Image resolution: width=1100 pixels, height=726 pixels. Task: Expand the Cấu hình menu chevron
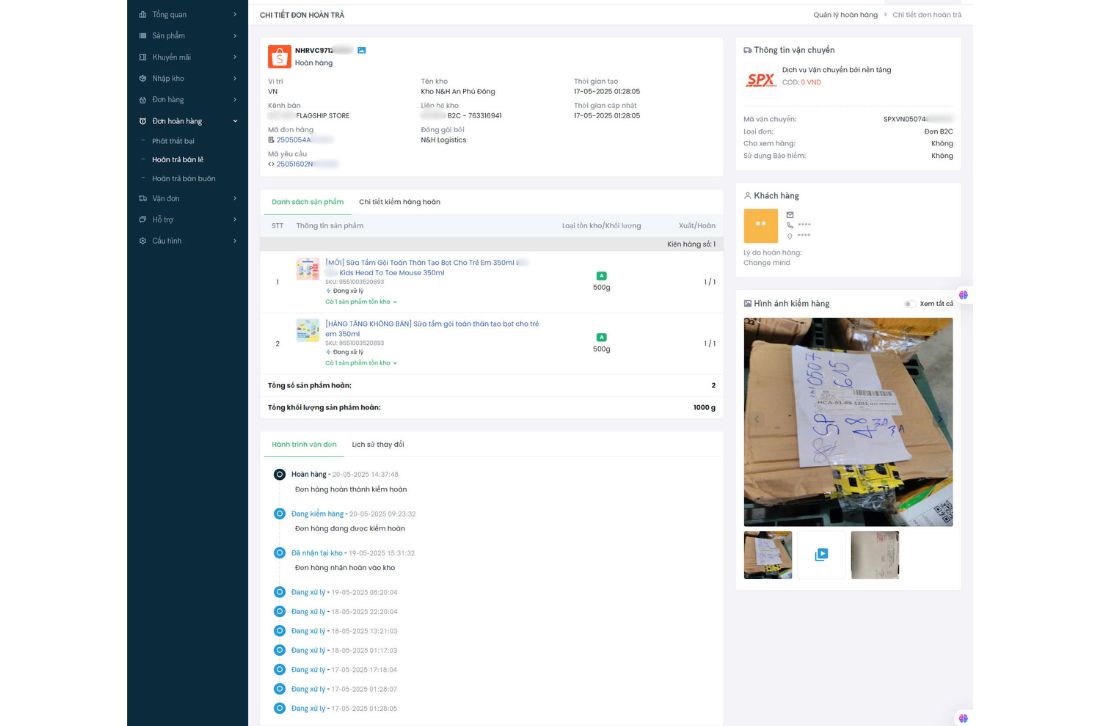point(235,241)
